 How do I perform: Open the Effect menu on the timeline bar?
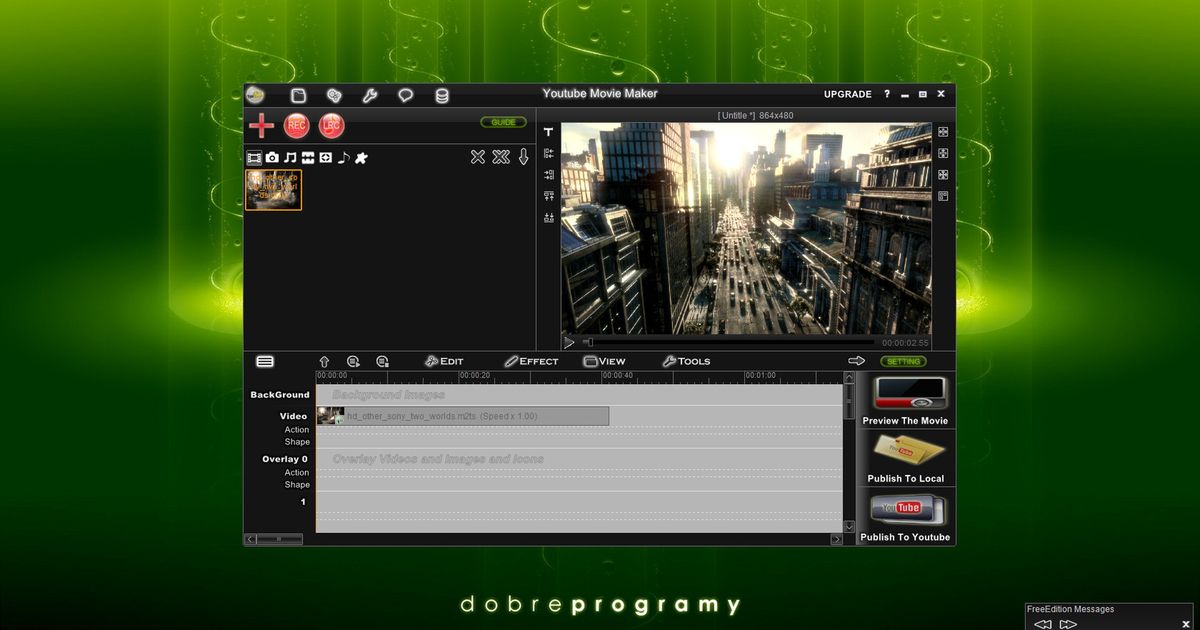pos(532,361)
